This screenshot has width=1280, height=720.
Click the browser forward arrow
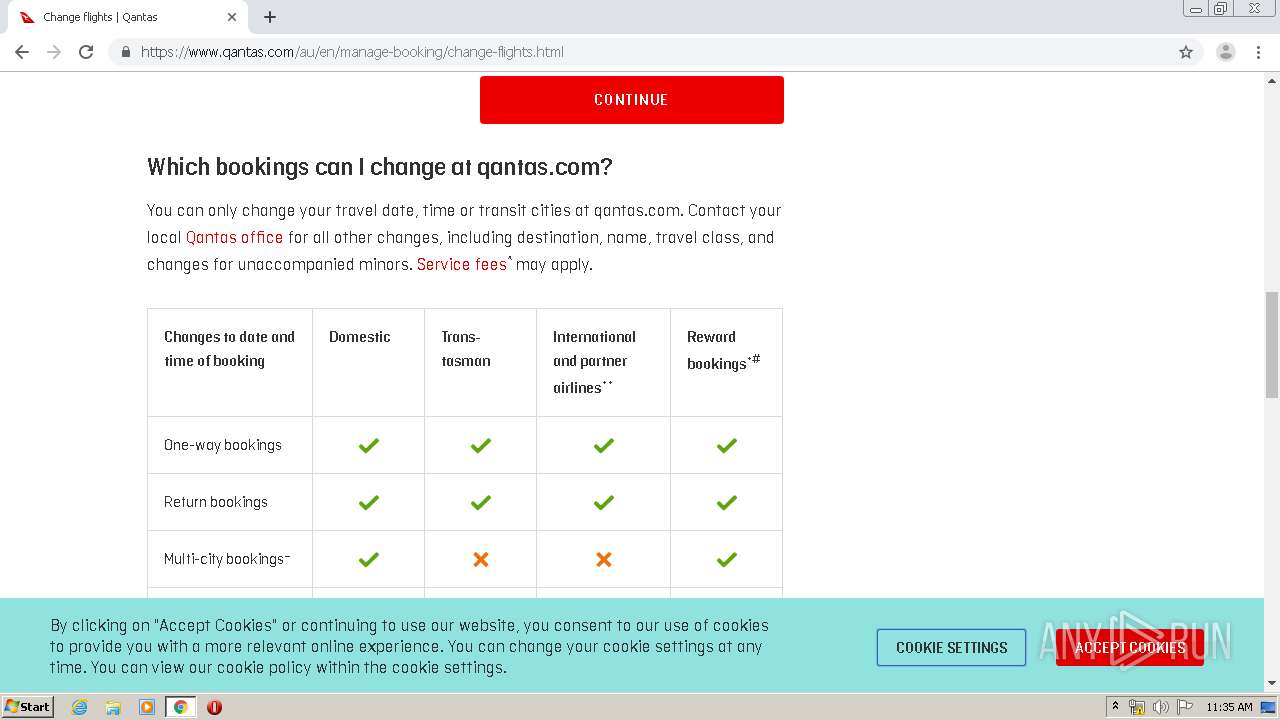pos(54,52)
